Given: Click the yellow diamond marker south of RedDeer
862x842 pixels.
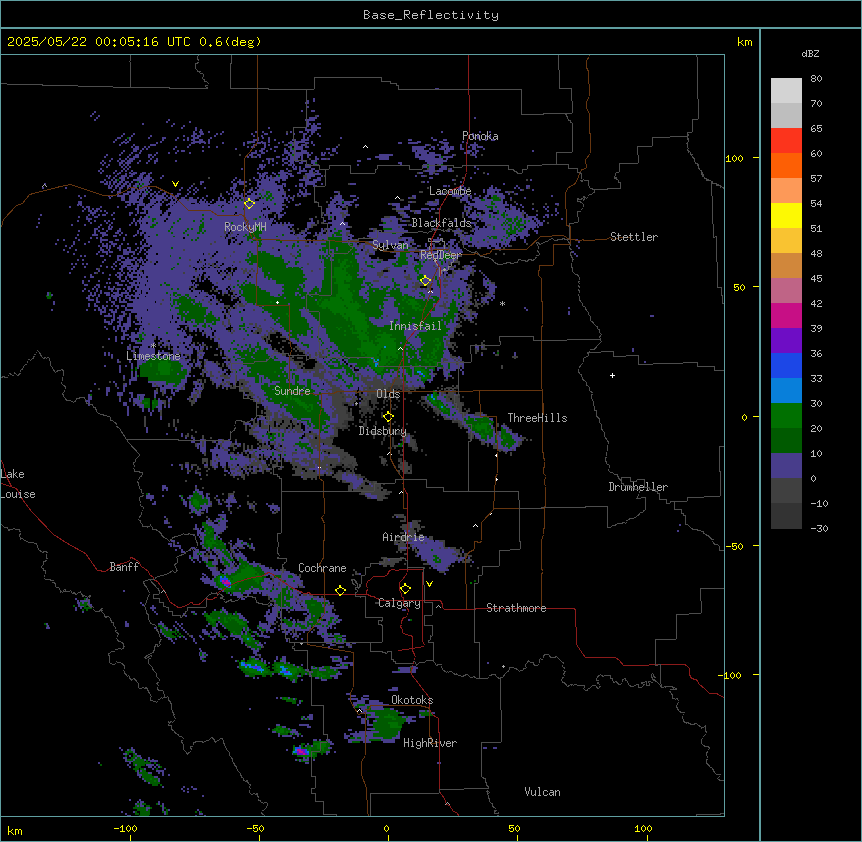Looking at the screenshot, I should (x=425, y=280).
